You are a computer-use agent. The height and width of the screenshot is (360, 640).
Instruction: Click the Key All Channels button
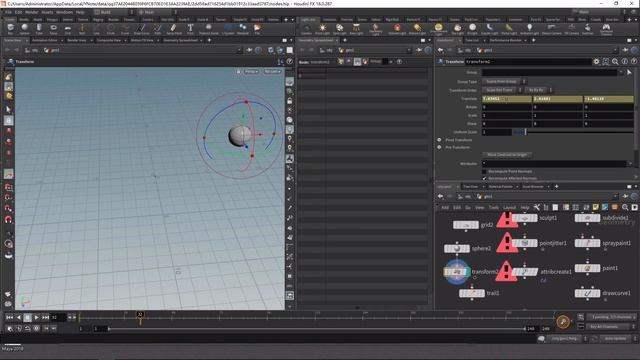click(609, 327)
